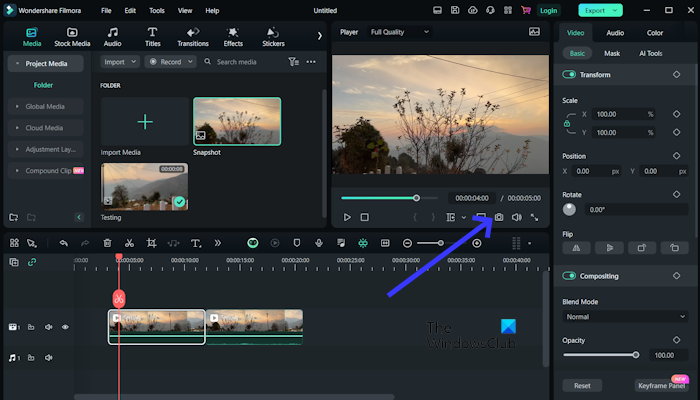Open the Stickers panel
Viewport: 700px width, 400px height.
tap(273, 37)
